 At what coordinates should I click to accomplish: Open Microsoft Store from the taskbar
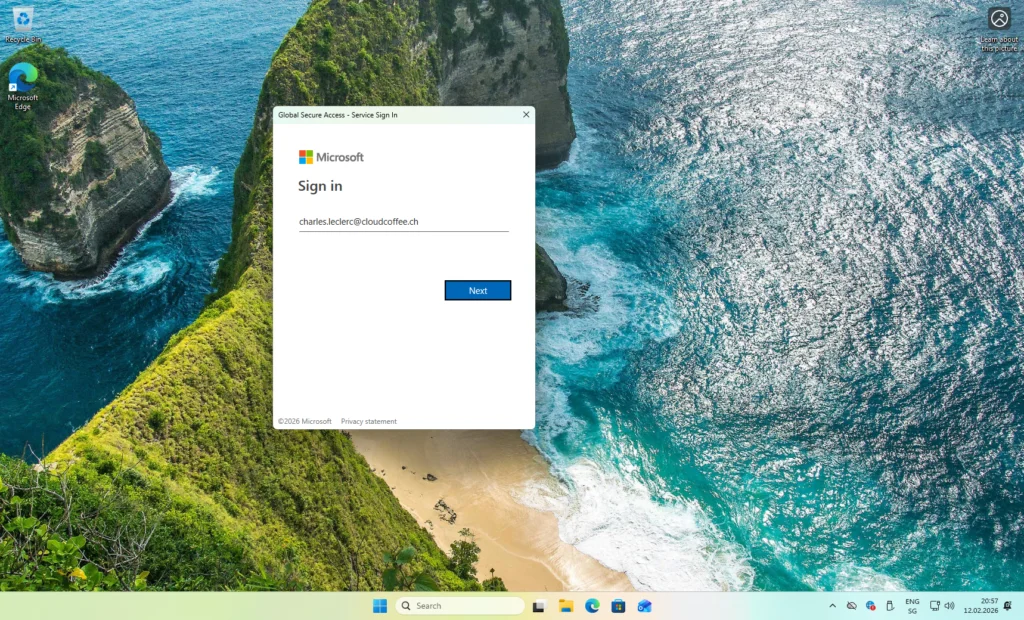coord(618,606)
